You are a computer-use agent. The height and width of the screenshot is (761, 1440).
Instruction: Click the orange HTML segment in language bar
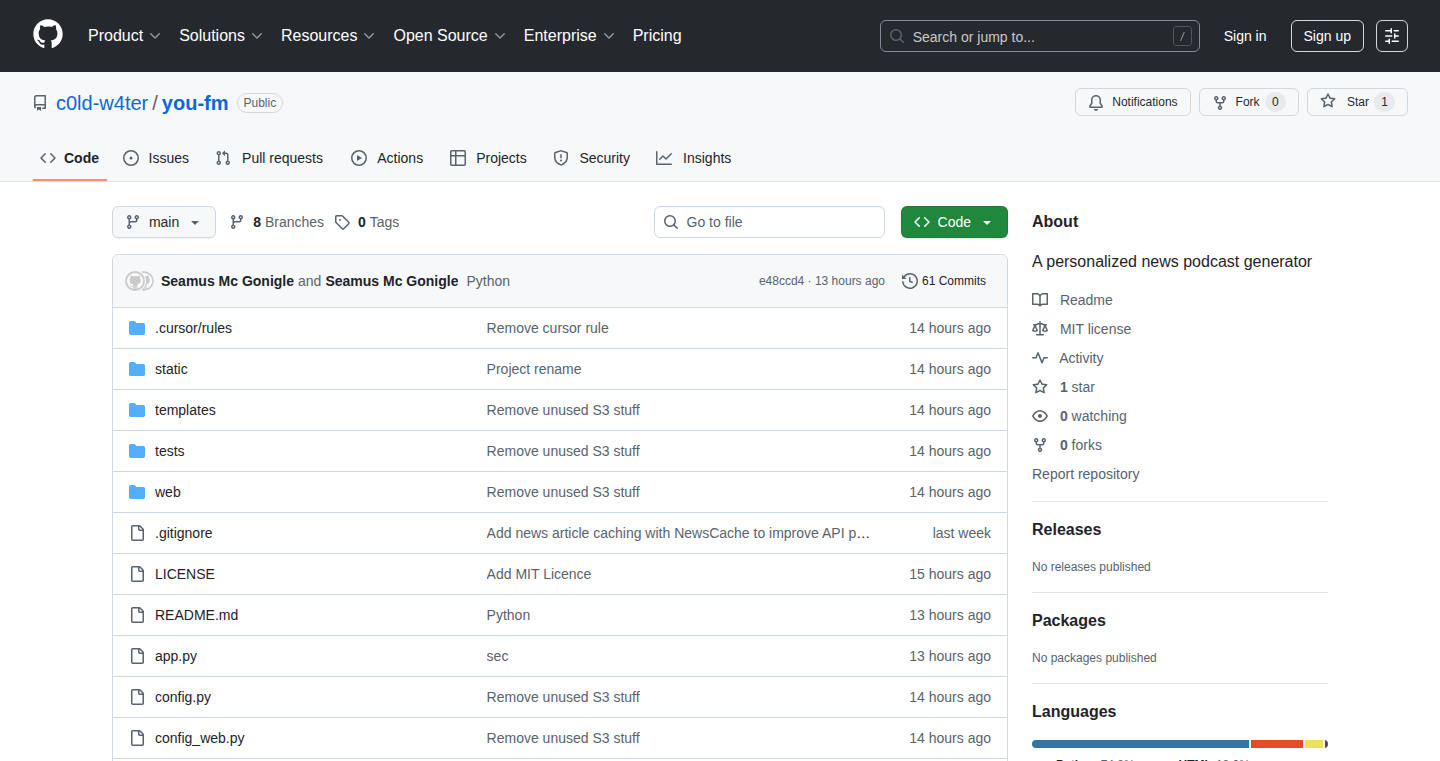pyautogui.click(x=1277, y=744)
